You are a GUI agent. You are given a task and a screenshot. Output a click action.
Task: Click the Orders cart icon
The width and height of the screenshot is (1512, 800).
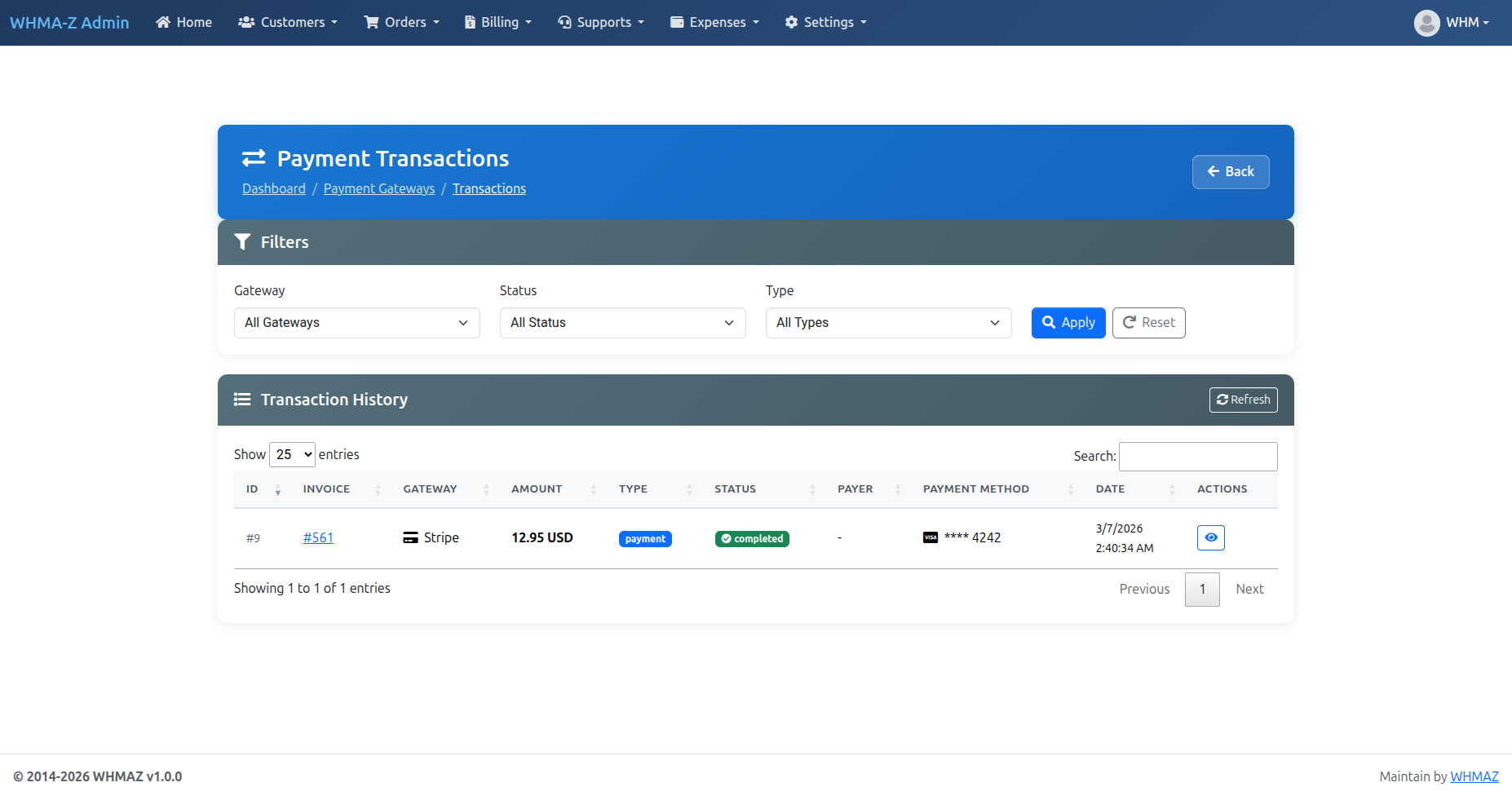(372, 22)
